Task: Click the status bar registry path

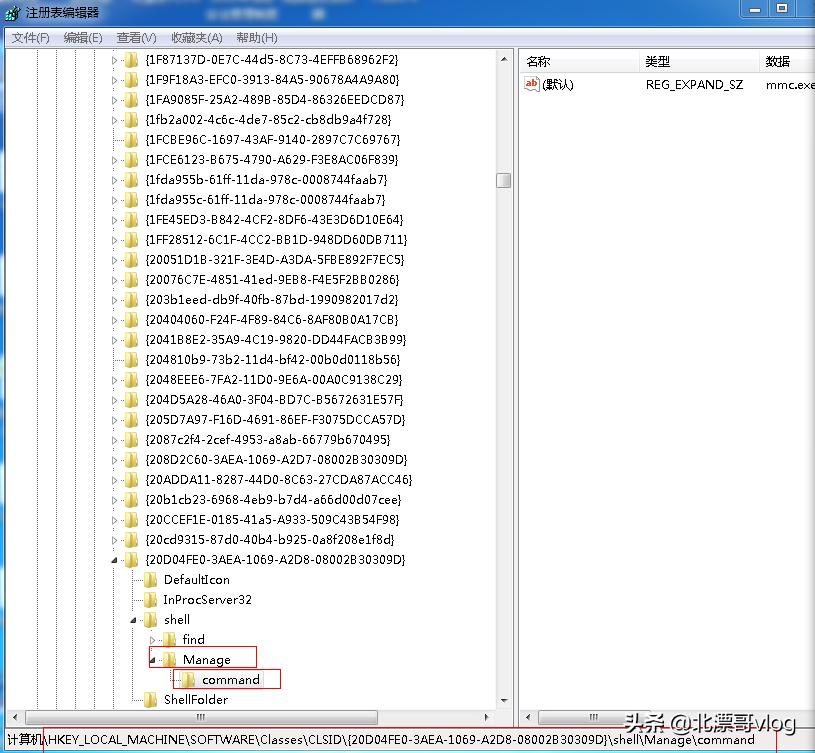Action: [380, 740]
